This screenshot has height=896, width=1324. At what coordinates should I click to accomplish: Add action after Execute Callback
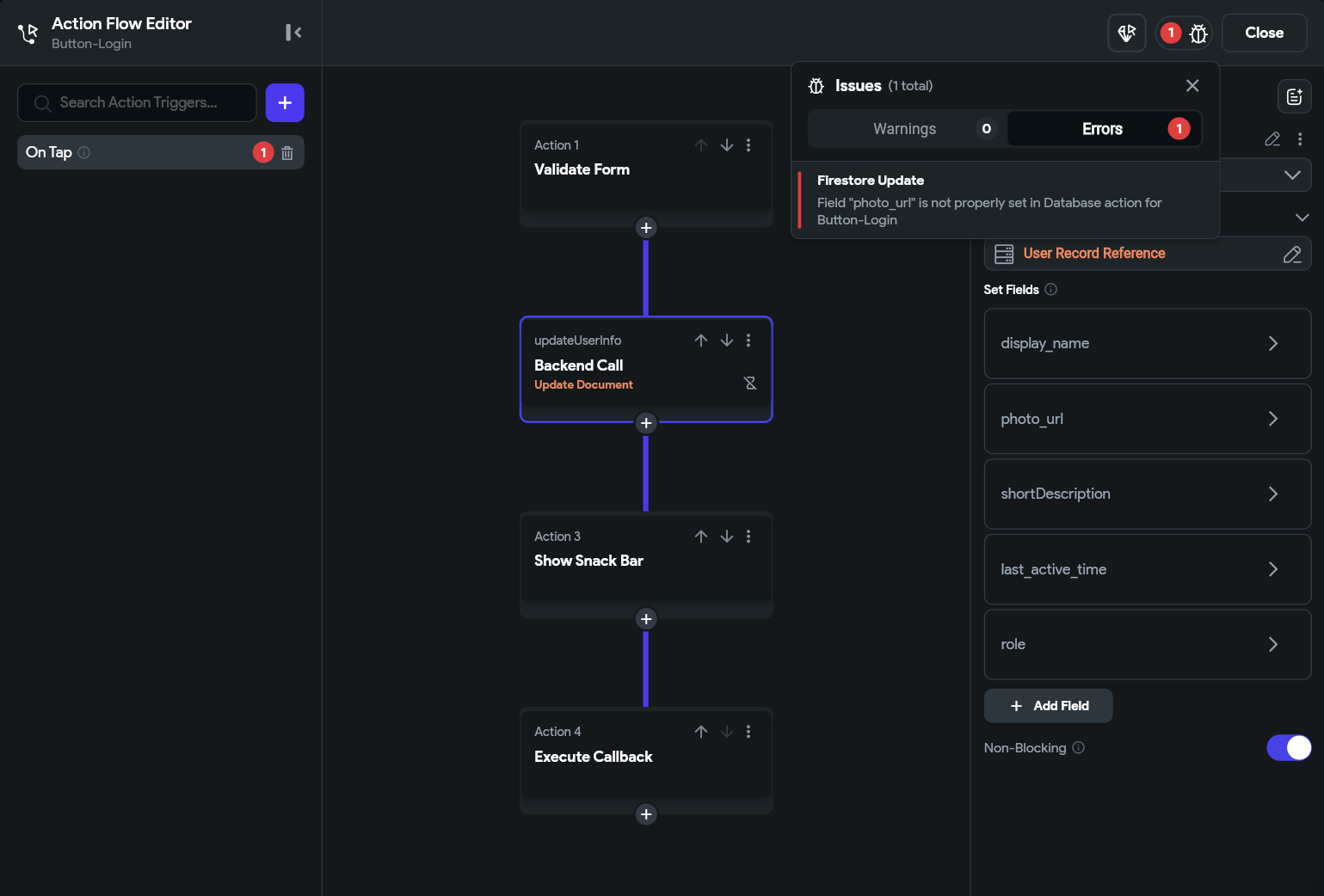click(x=646, y=814)
